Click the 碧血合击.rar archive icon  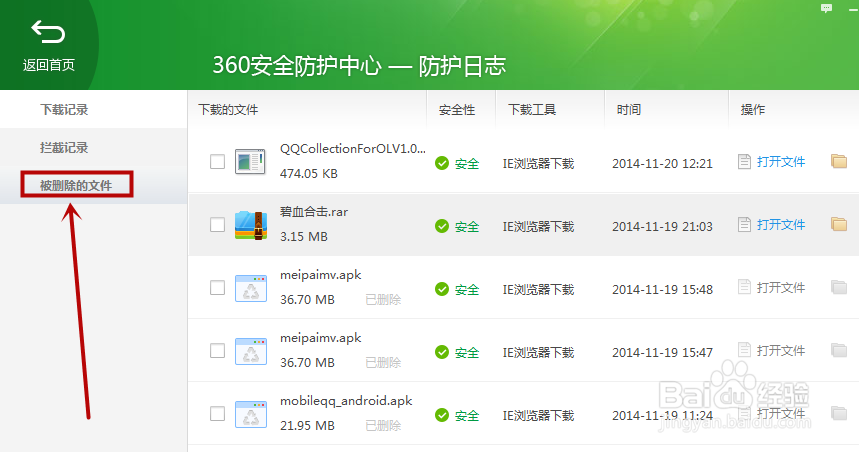click(251, 225)
